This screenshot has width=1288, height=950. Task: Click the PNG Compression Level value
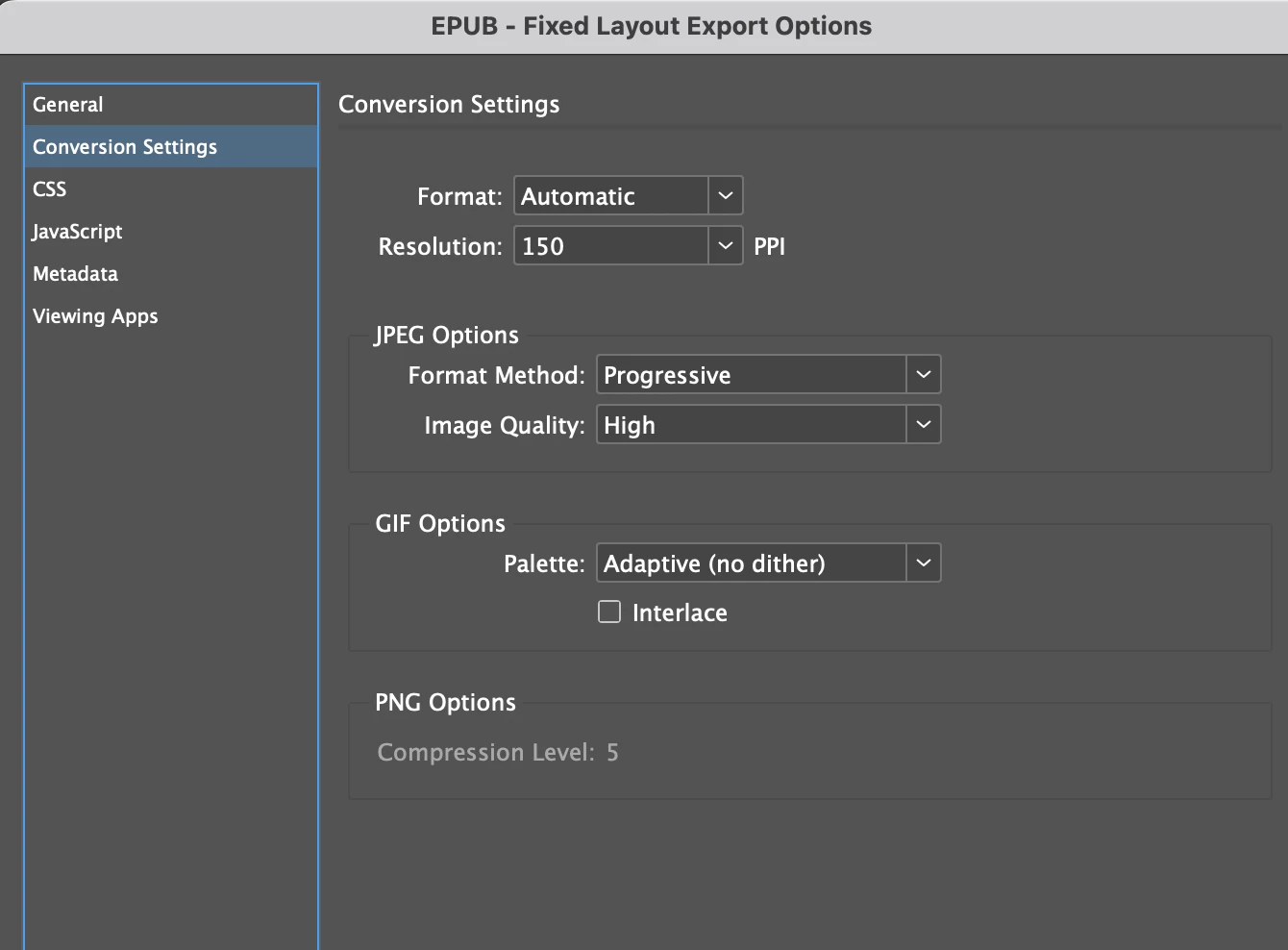pos(612,753)
